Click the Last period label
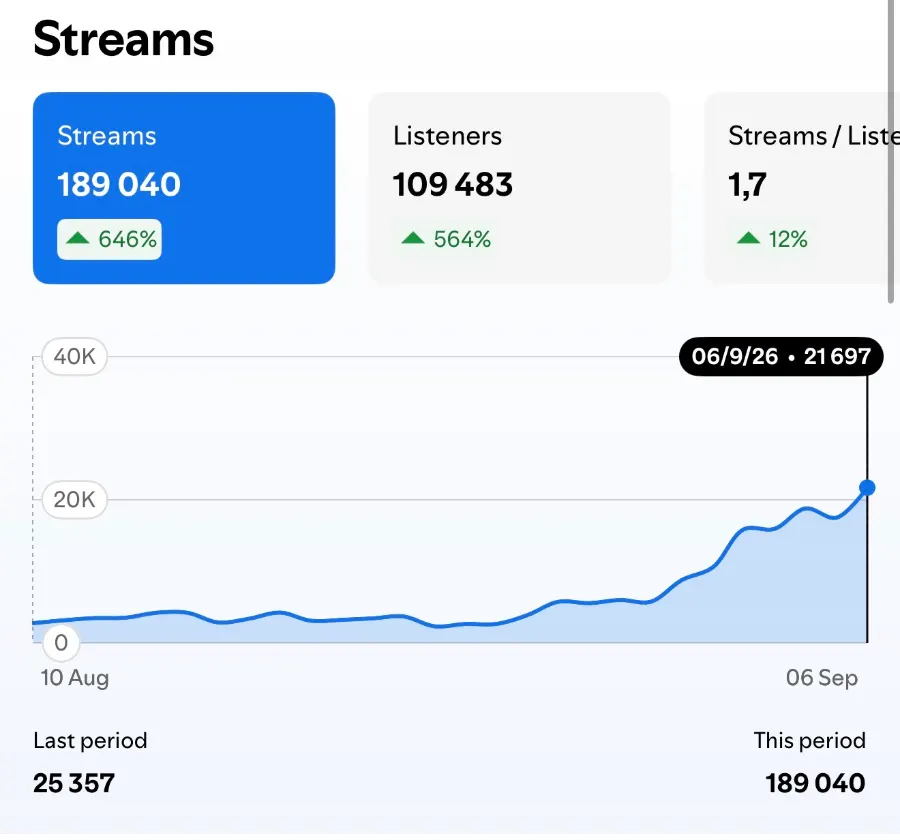This screenshot has width=900, height=840. [x=90, y=741]
